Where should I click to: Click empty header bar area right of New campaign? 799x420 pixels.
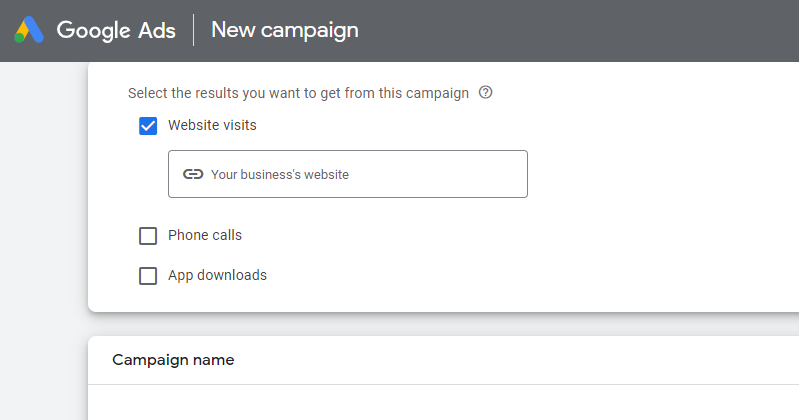pyautogui.click(x=580, y=30)
